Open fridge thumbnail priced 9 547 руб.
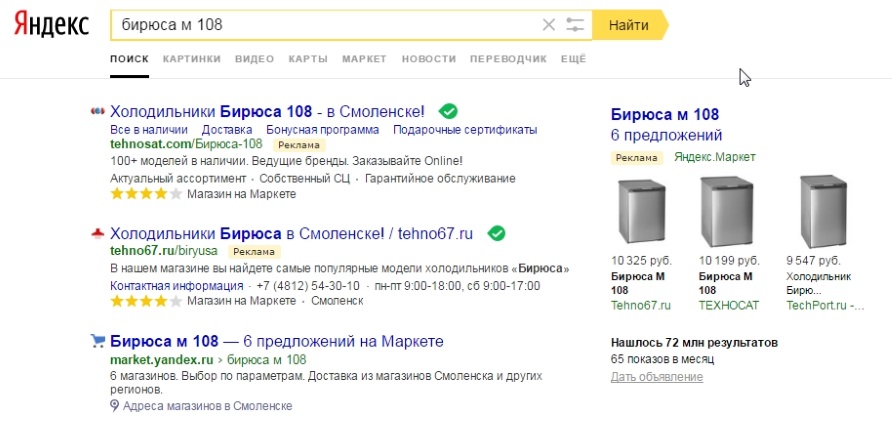The image size is (892, 423). click(823, 211)
